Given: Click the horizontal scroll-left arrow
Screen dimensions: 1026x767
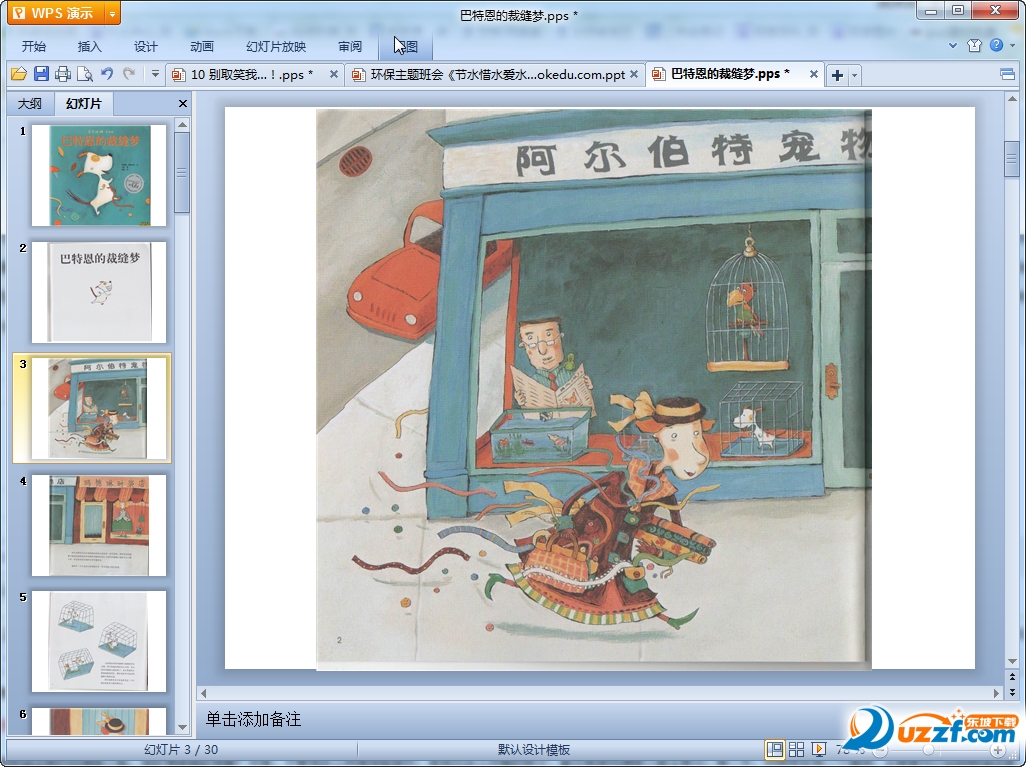Looking at the screenshot, I should [x=203, y=693].
